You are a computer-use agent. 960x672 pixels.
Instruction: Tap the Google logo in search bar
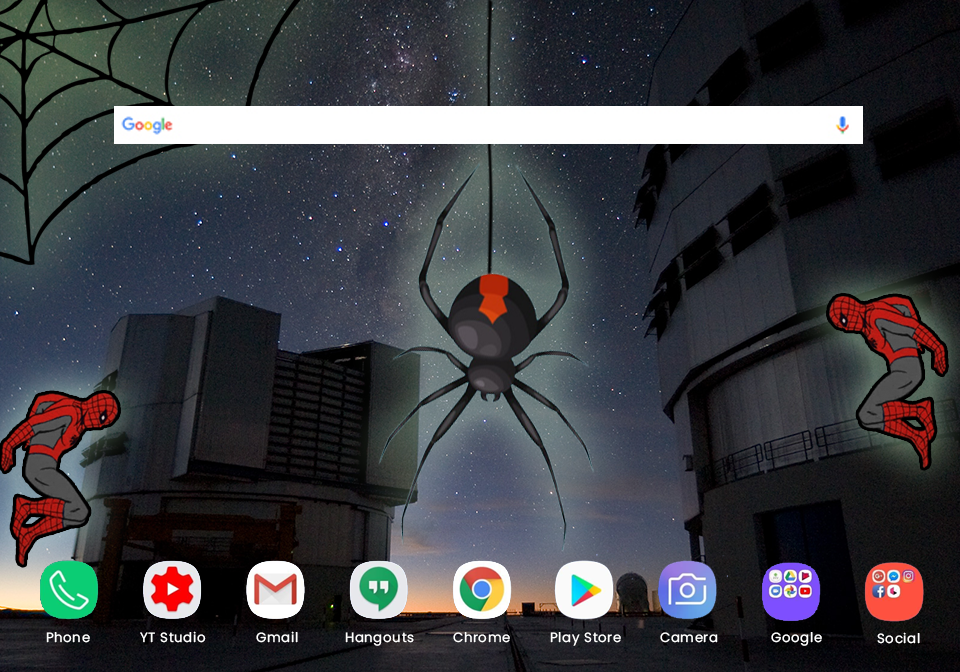(x=147, y=125)
